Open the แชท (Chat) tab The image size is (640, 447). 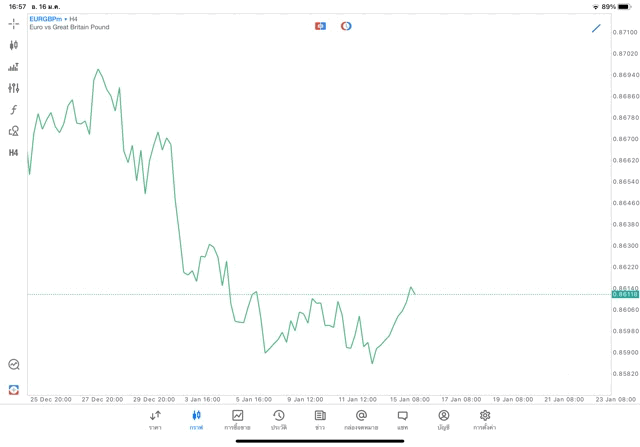click(x=402, y=420)
